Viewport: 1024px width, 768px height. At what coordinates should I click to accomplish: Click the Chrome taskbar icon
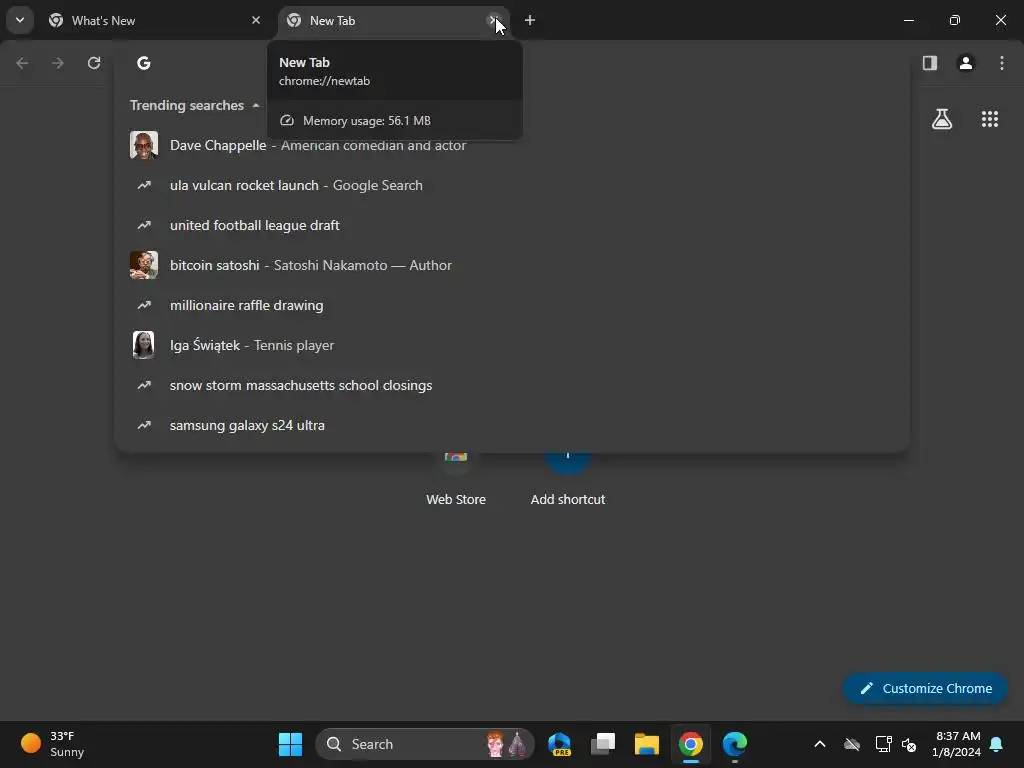click(x=690, y=744)
